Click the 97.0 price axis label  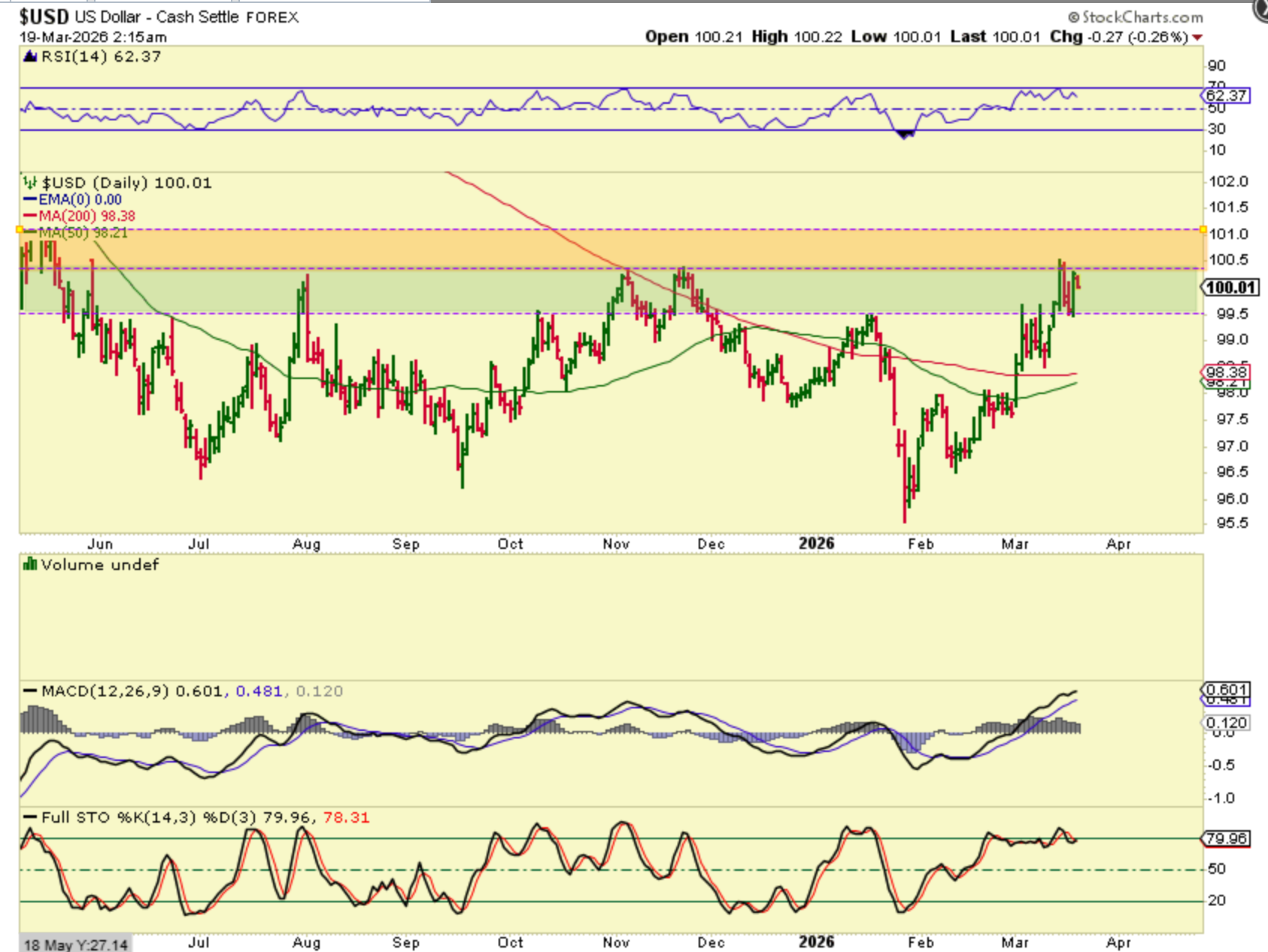pyautogui.click(x=1232, y=446)
